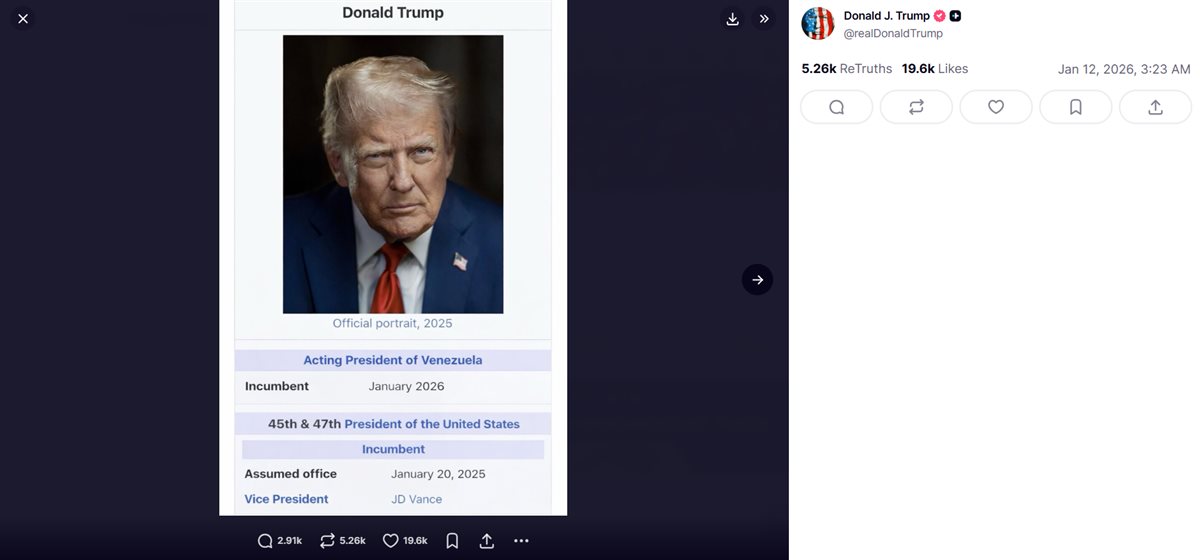Toggle the heart pill button in side panel
The image size is (1200, 560).
[x=995, y=107]
